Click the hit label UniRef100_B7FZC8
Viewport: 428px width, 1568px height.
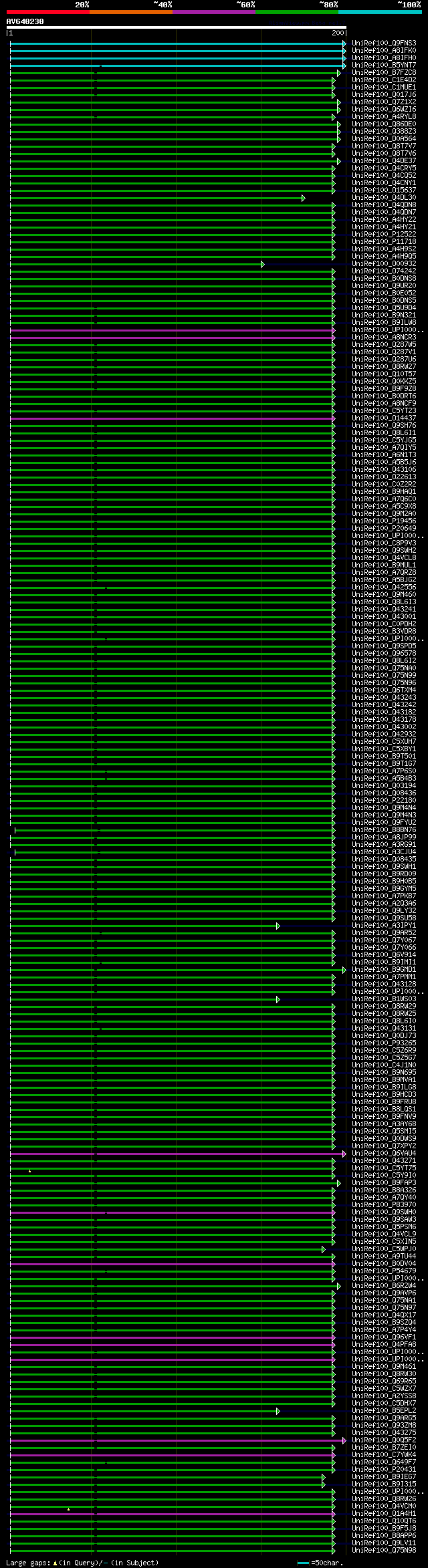(x=384, y=72)
